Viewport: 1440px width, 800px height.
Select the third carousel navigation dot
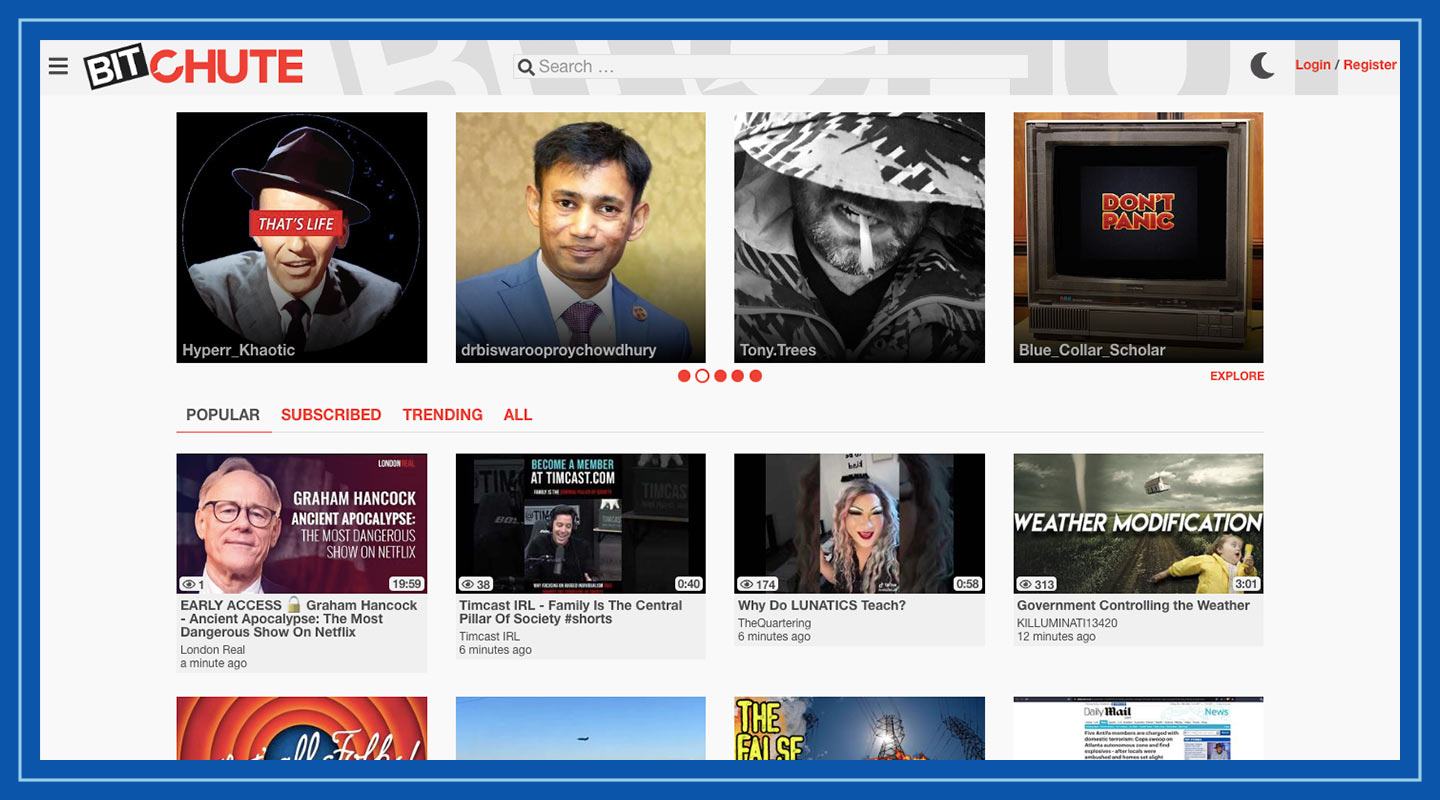tap(720, 376)
